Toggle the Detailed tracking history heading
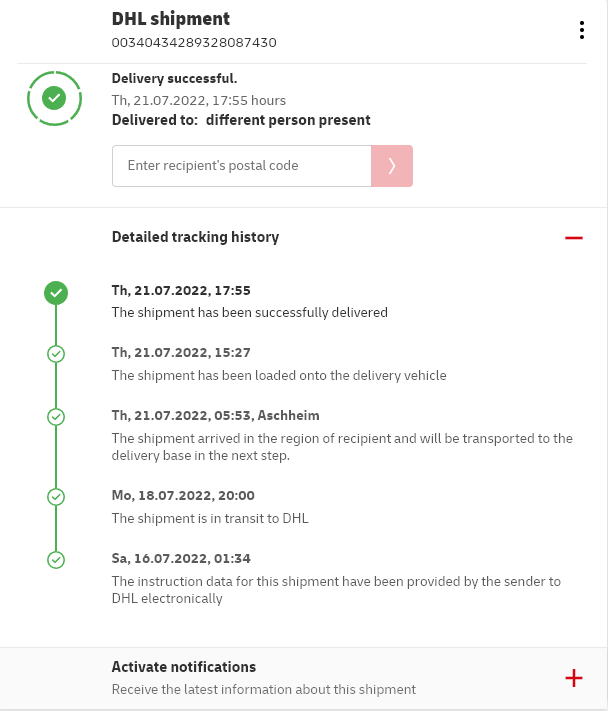 (195, 237)
